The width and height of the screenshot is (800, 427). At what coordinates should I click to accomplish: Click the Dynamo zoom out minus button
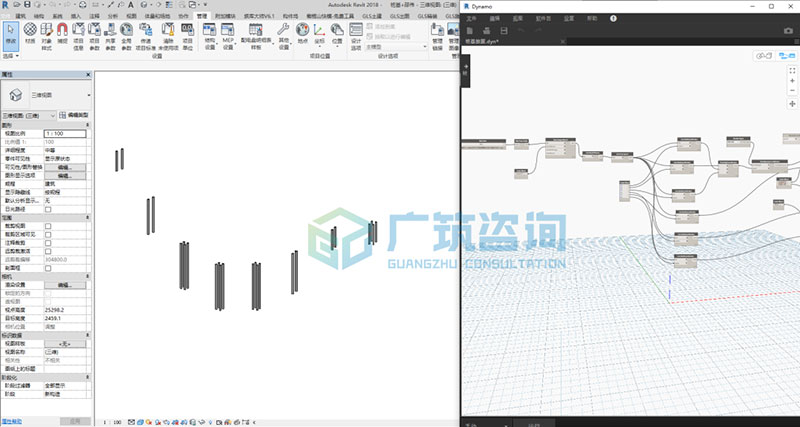(x=792, y=91)
